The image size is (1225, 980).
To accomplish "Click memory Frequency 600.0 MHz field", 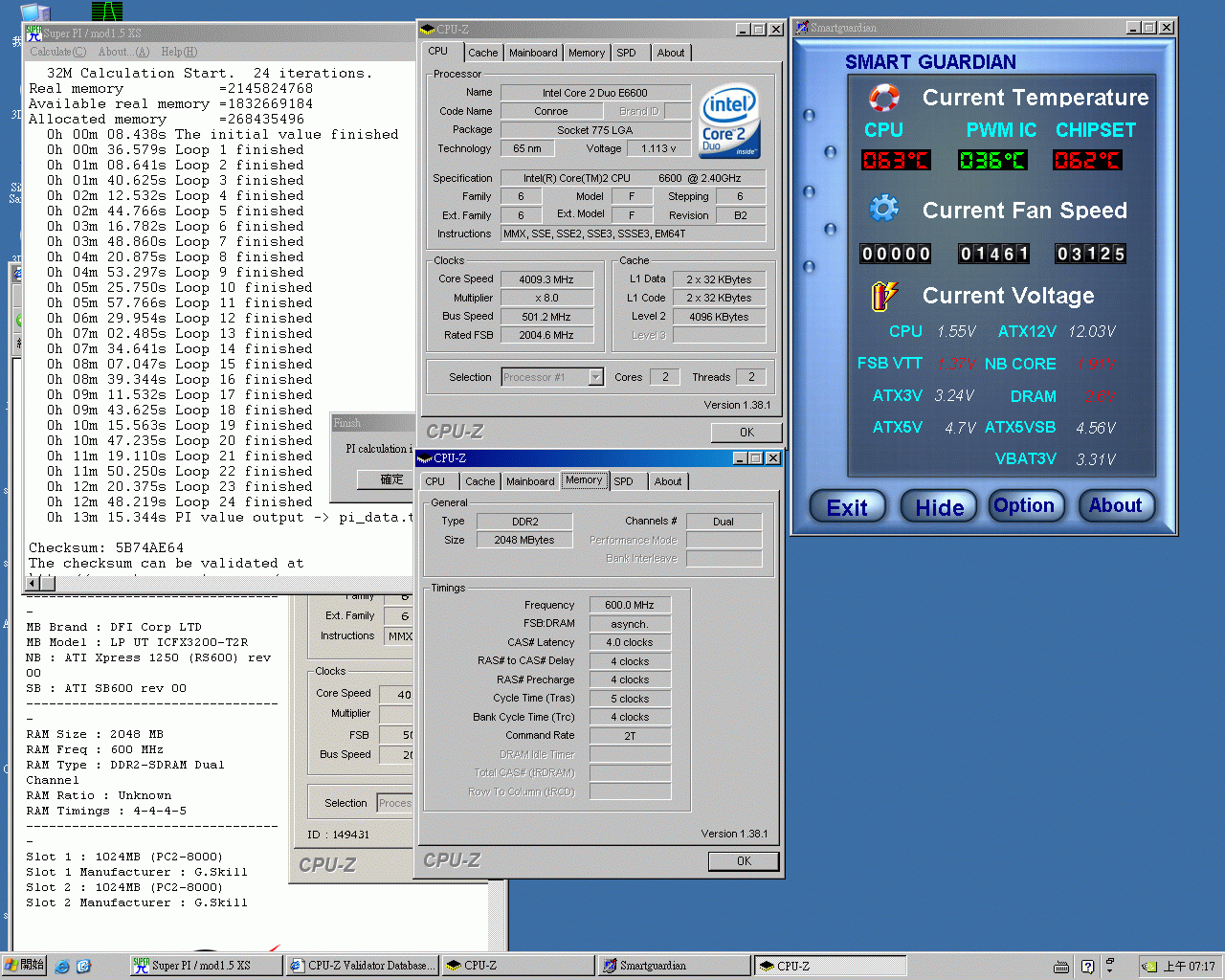I will point(630,605).
